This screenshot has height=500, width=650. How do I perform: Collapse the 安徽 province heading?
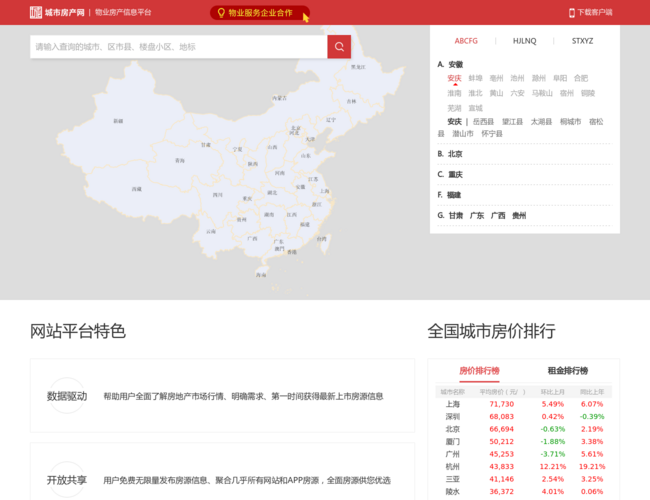coord(456,64)
